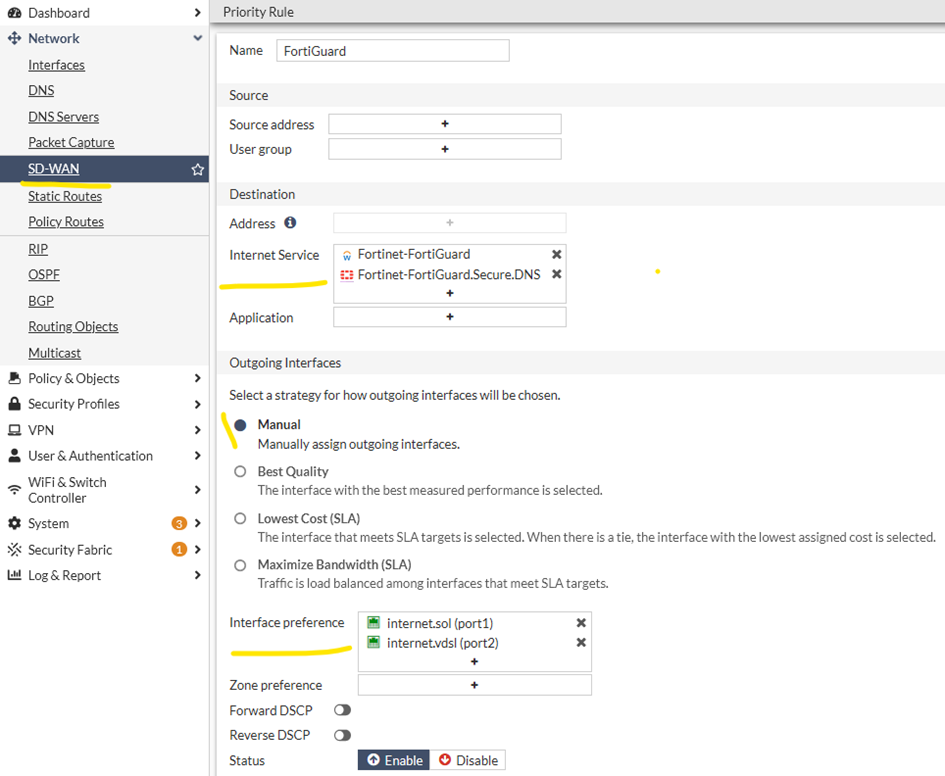
Task: Expand WiFi & Switch Controller chevron
Action: (197, 490)
